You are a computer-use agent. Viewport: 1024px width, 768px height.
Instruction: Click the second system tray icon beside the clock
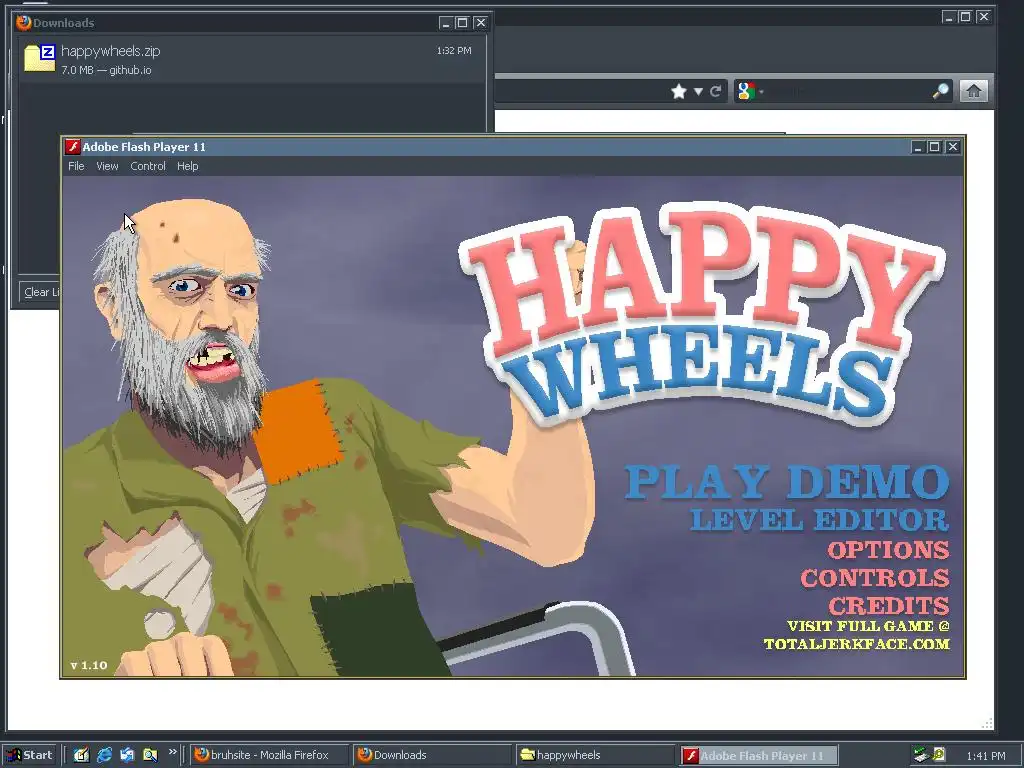pos(938,755)
